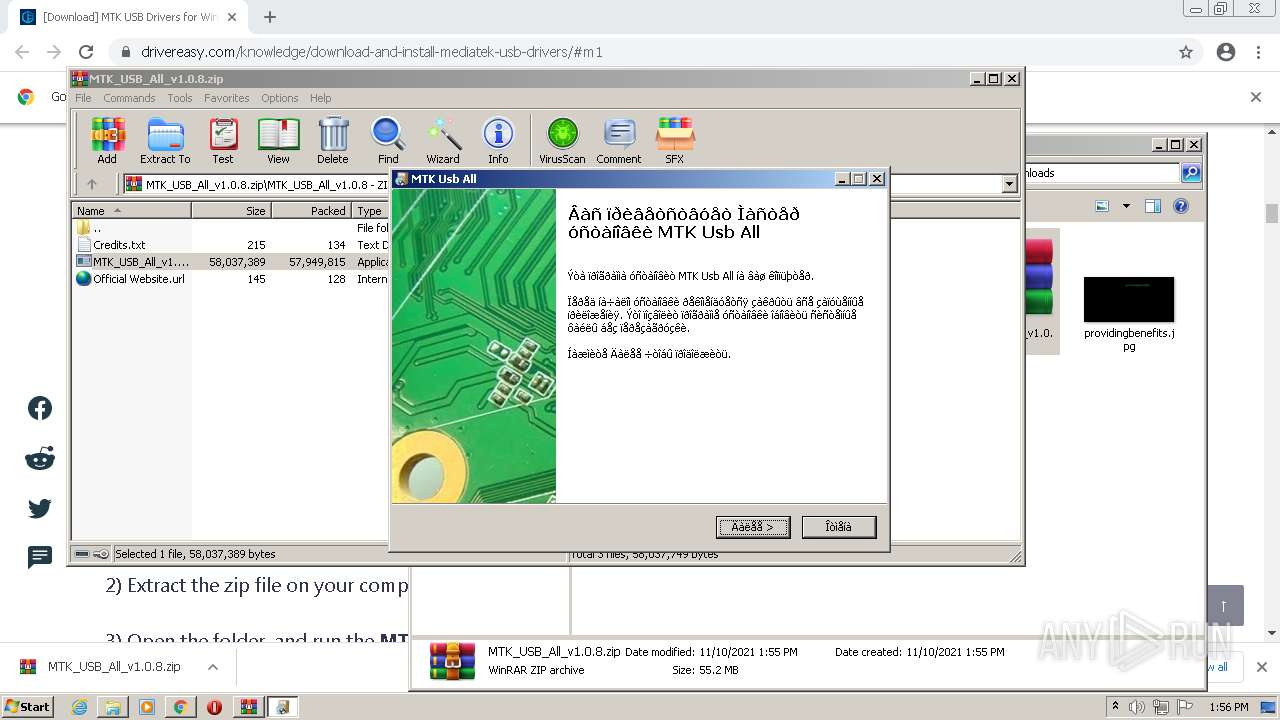Click the SFX toolbar icon
This screenshot has height=720, width=1280.
[675, 140]
